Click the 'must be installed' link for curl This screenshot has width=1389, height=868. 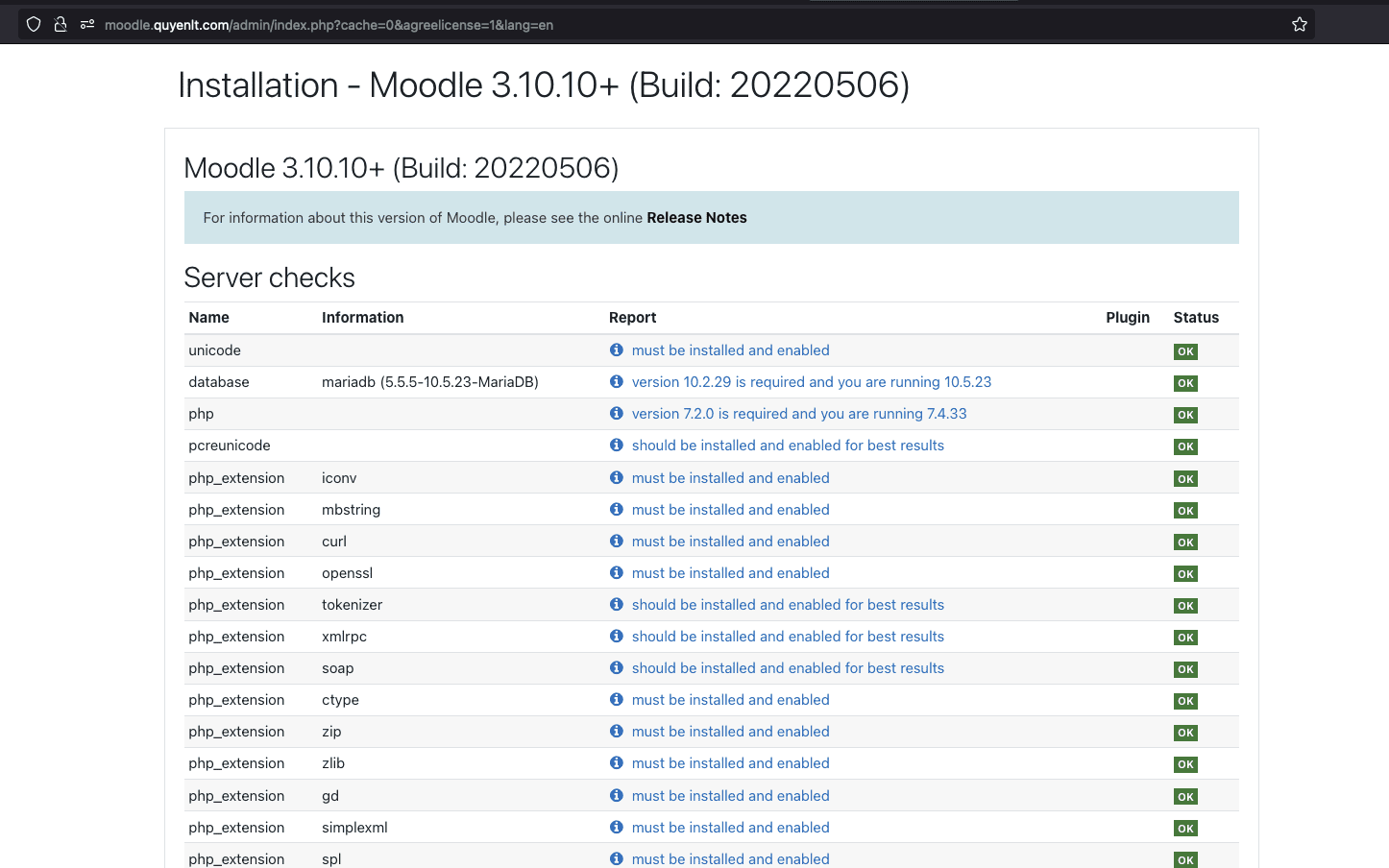(730, 542)
